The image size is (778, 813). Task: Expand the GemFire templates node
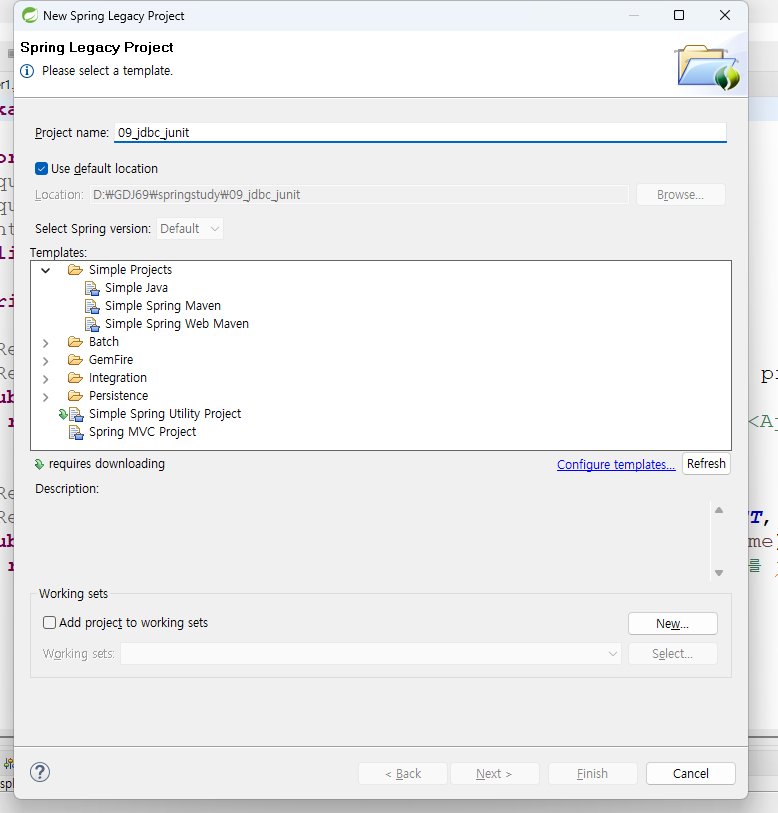(x=46, y=361)
